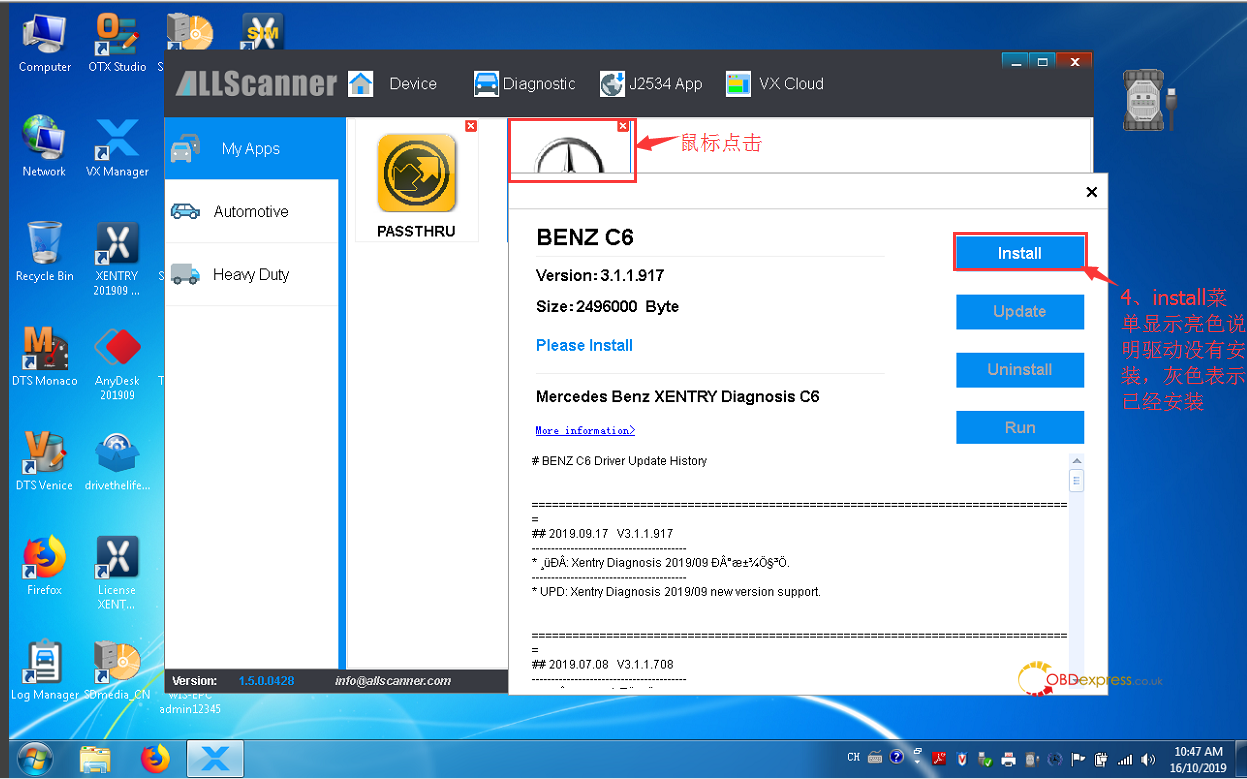Select Heavy Duty category in sidebar
Image resolution: width=1247 pixels, height=779 pixels.
pyautogui.click(x=250, y=275)
